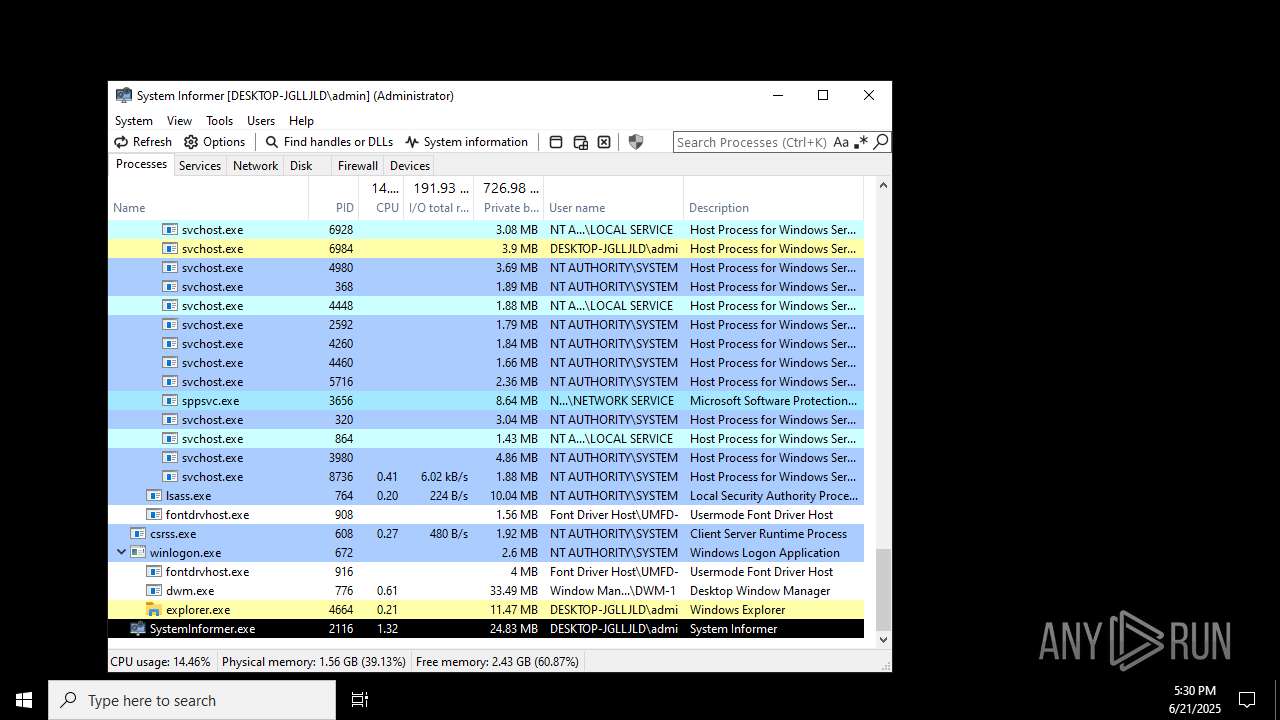Click the winlogon.exe process icon
This screenshot has height=720, width=1280.
click(138, 553)
